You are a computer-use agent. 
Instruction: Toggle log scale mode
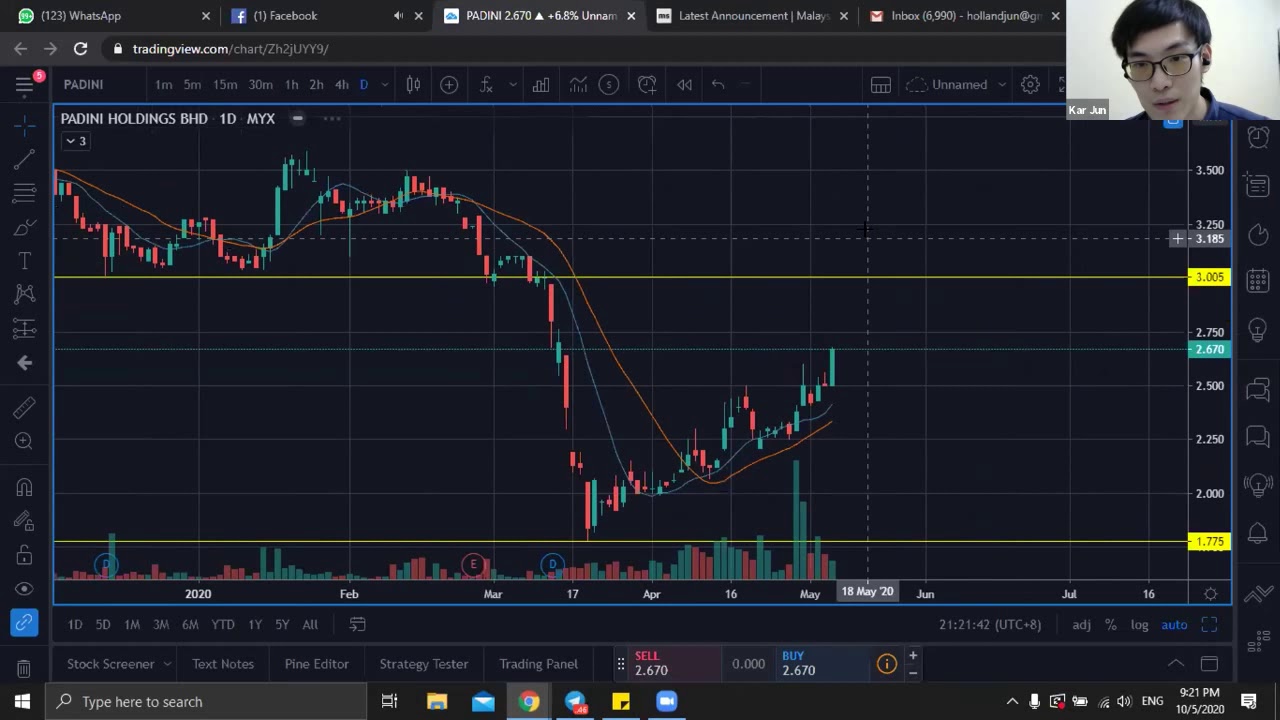(1139, 625)
